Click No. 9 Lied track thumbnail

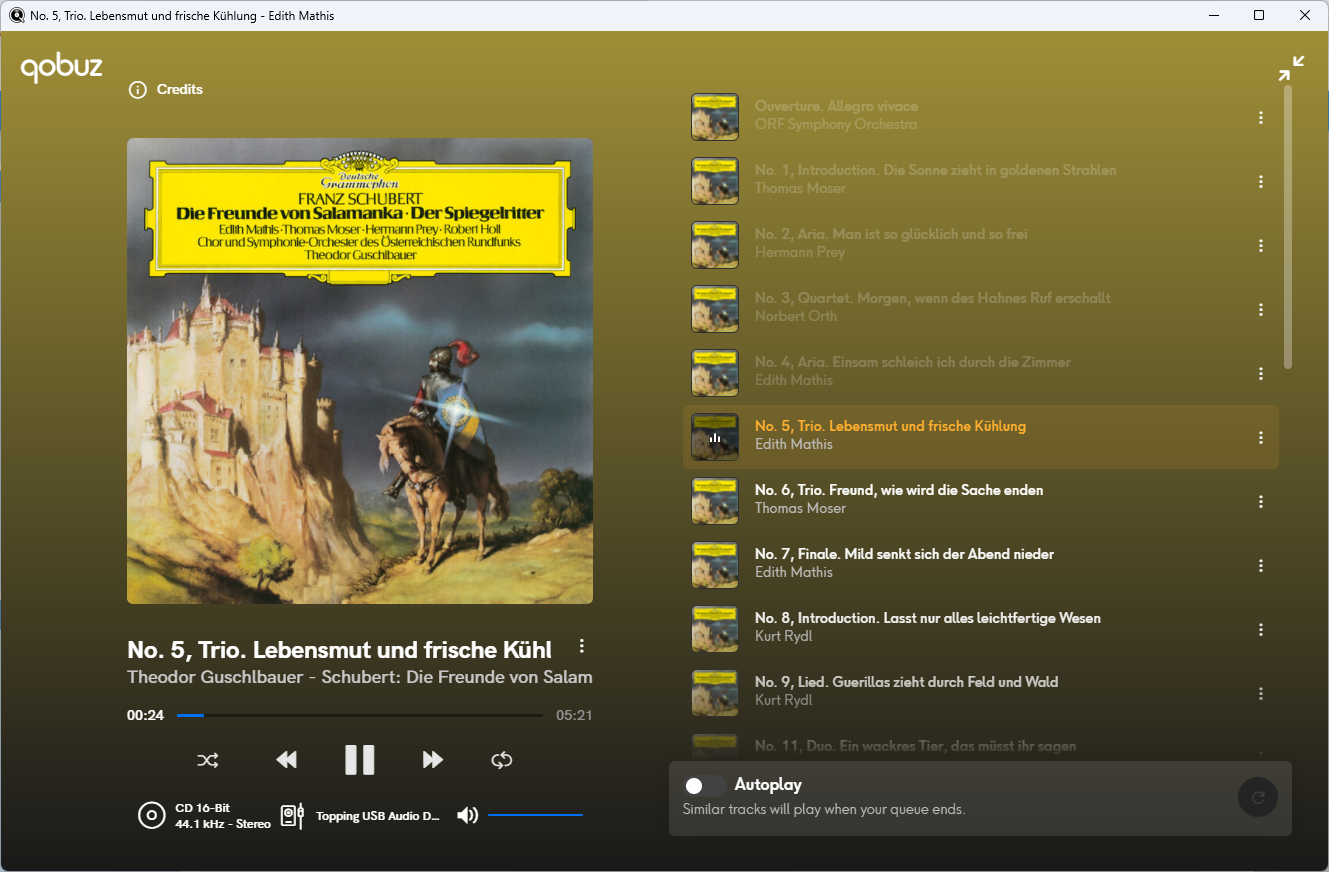tap(715, 693)
